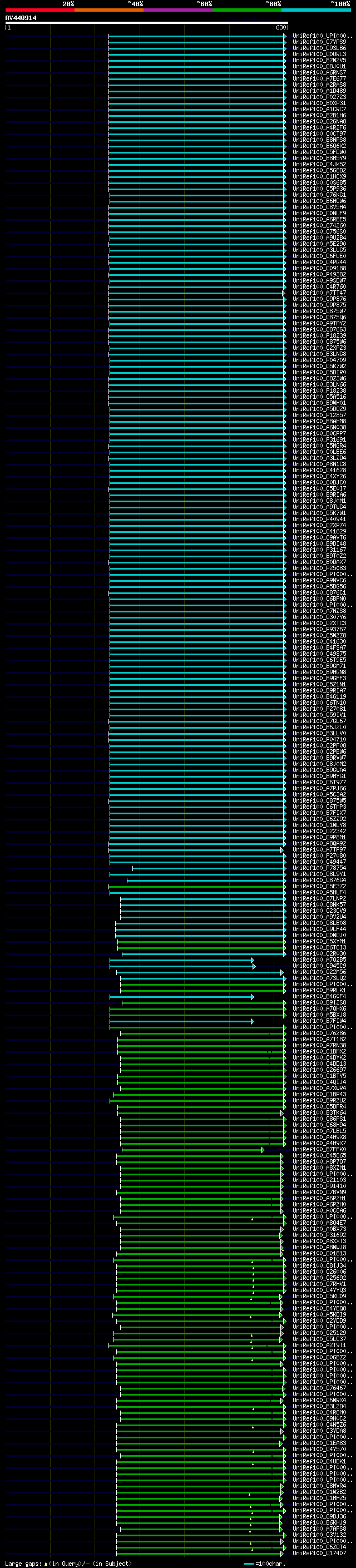The image size is (356, 1568).
Task: Click the red 20% identity legend bar
Action: tap(39, 10)
